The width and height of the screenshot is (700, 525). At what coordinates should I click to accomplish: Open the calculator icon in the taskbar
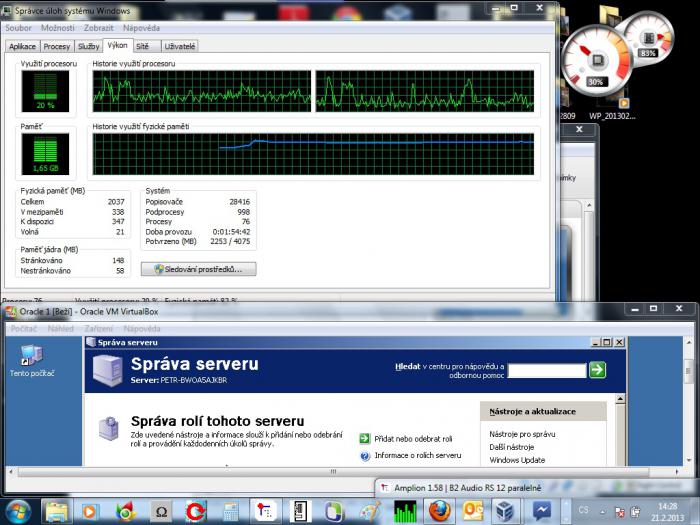[231, 511]
